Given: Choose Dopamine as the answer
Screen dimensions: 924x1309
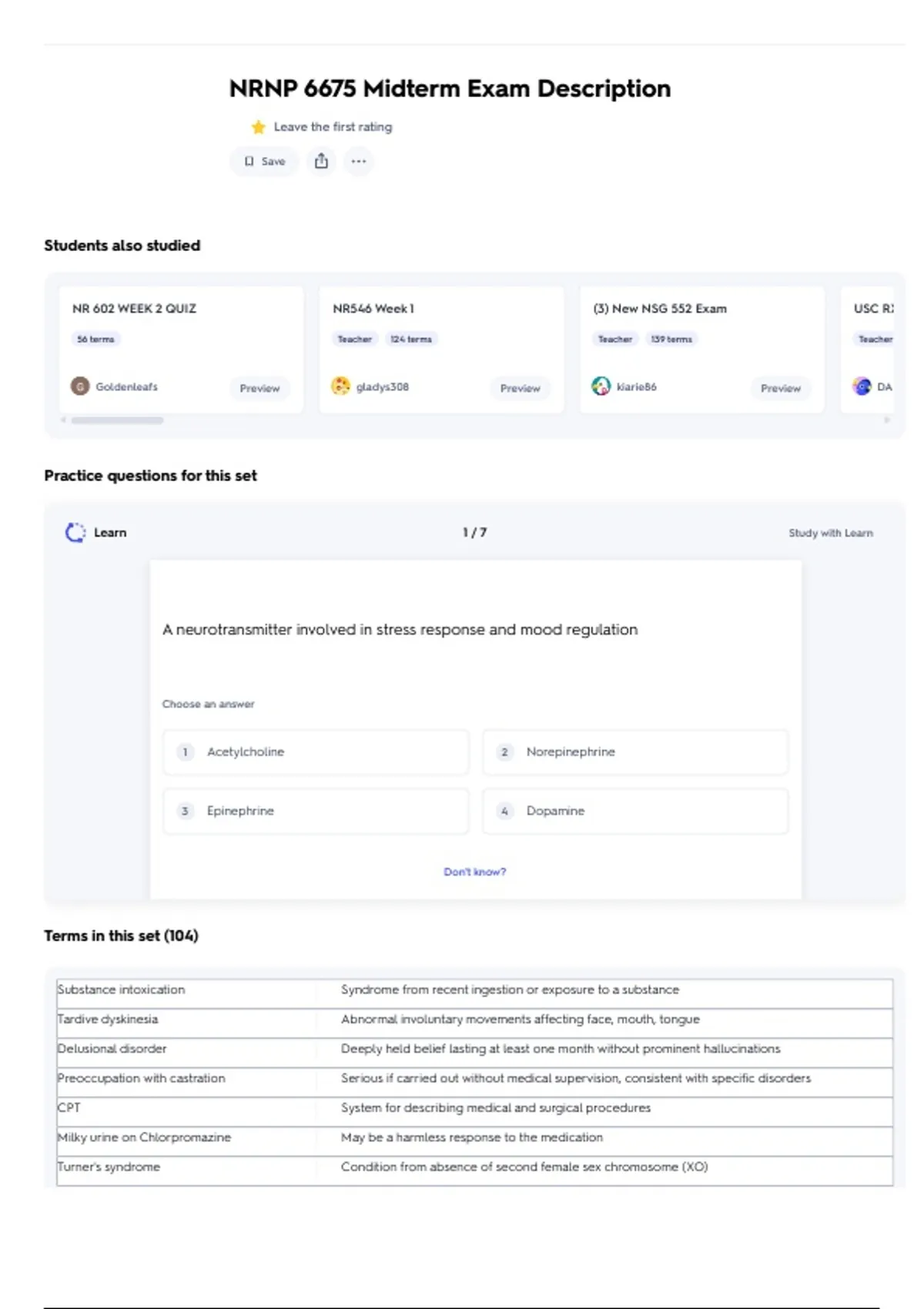Looking at the screenshot, I should pyautogui.click(x=634, y=811).
